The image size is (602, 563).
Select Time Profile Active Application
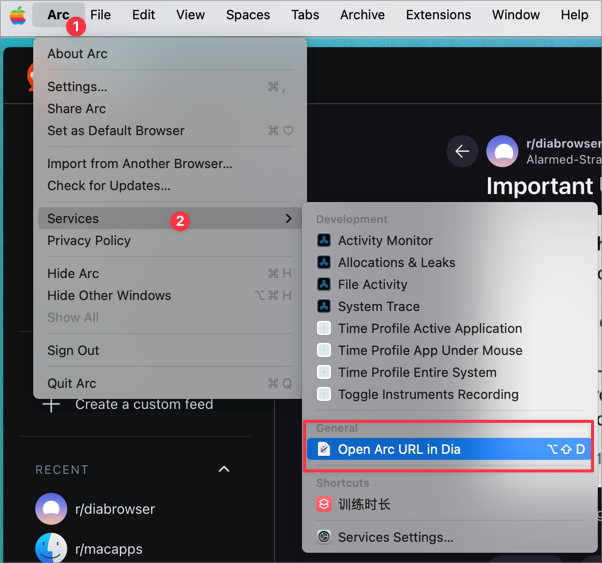[449, 328]
